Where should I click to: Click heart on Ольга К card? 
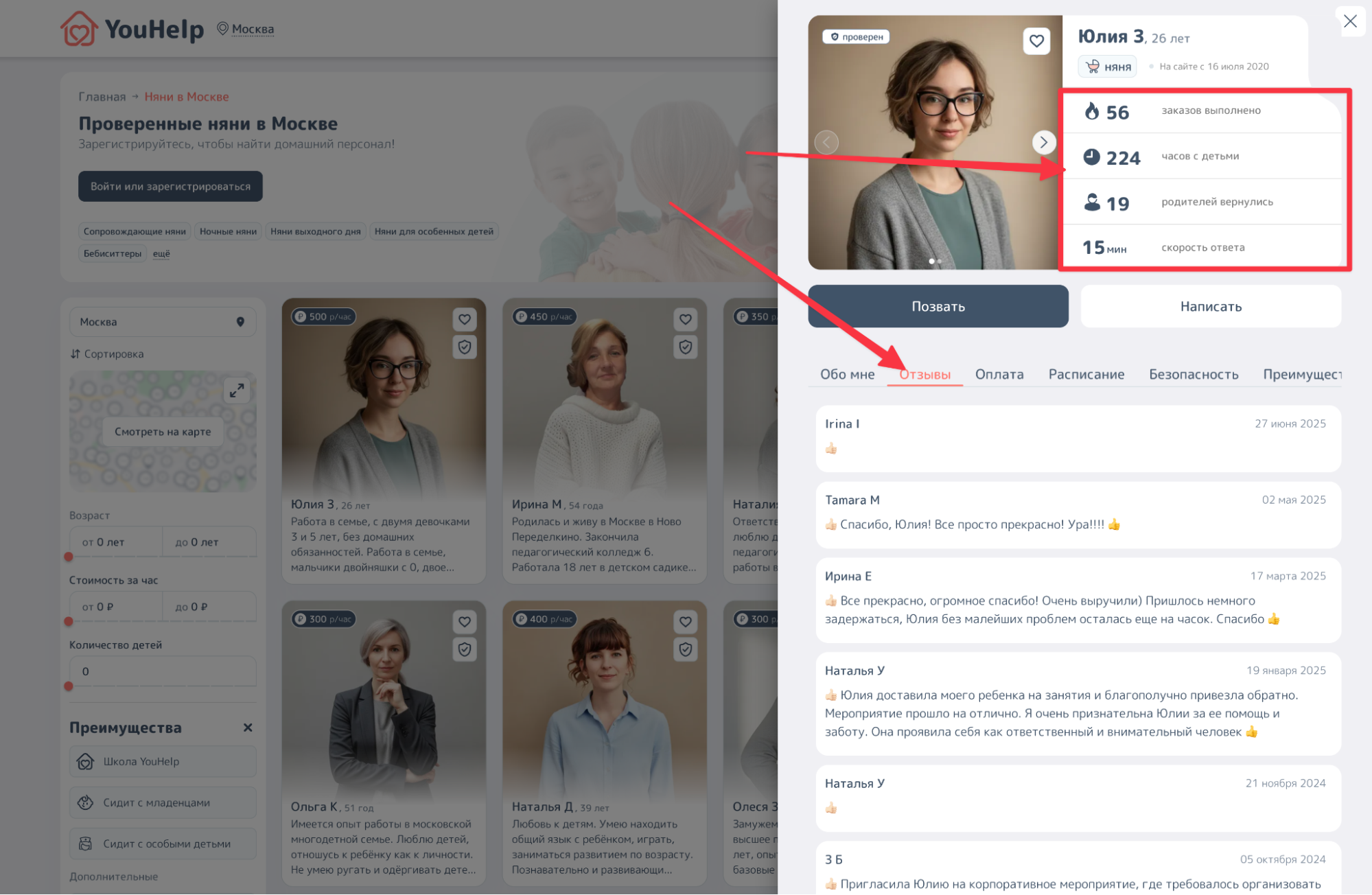(x=465, y=622)
